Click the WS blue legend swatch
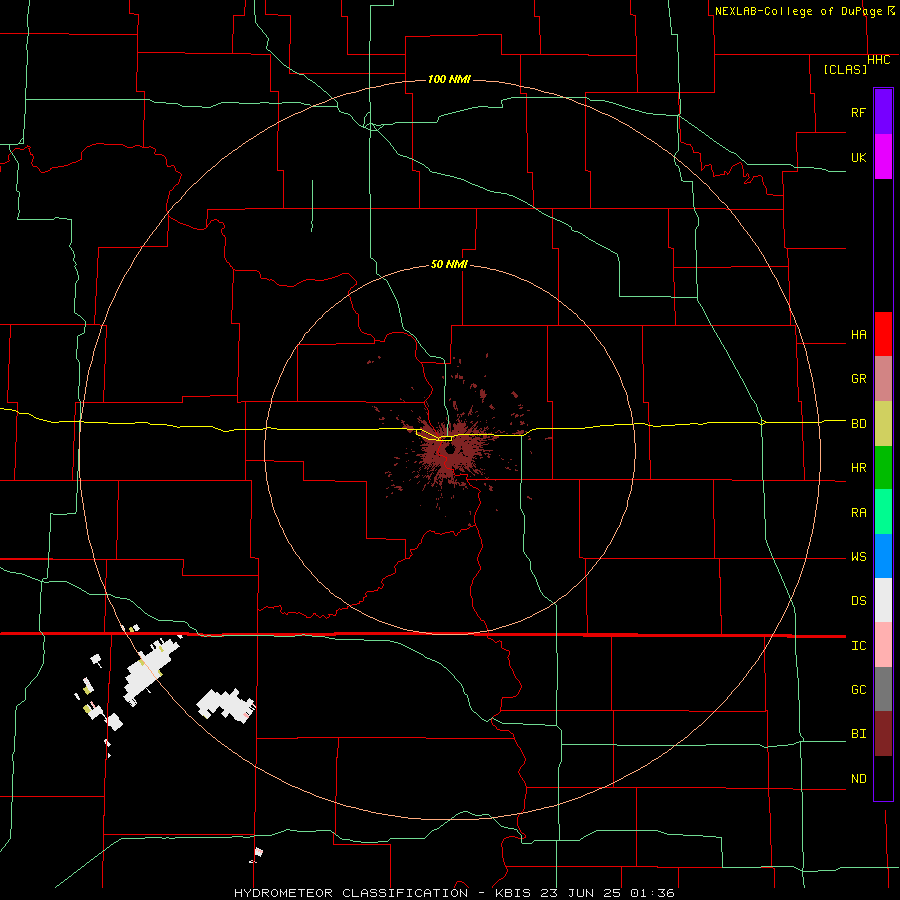The image size is (900, 900). pos(883,556)
